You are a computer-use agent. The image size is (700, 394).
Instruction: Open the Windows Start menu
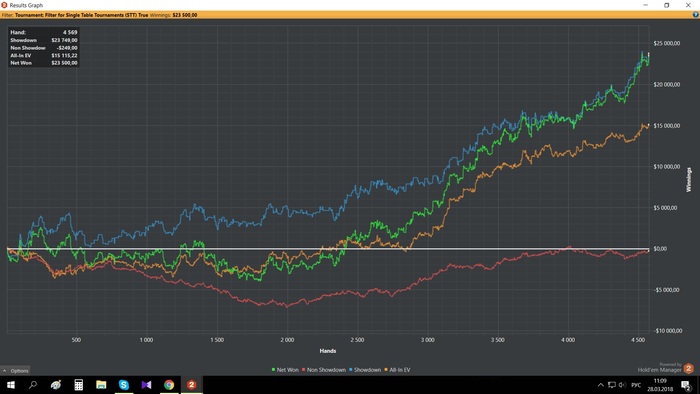point(10,385)
